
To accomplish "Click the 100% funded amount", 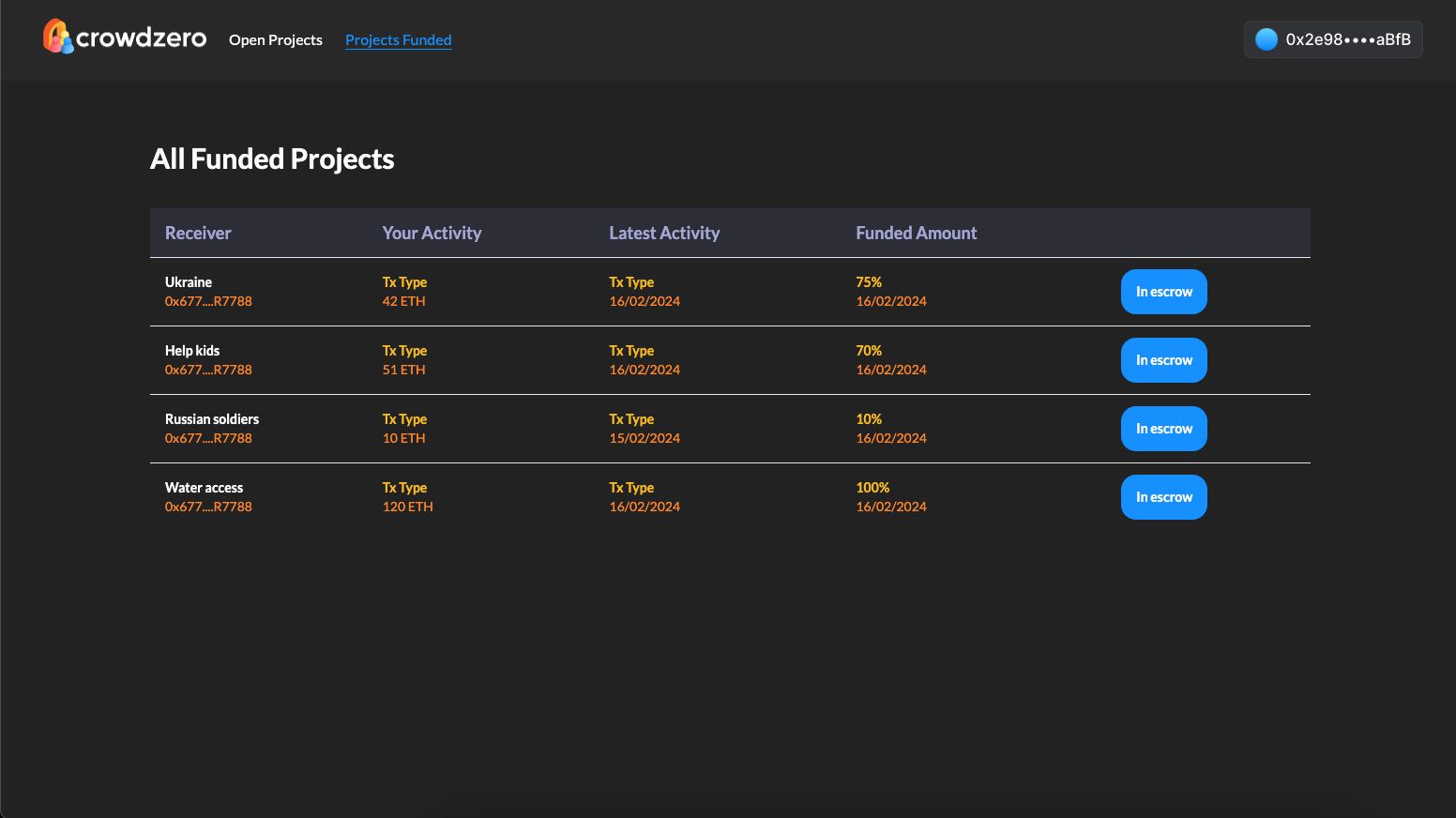I will click(872, 487).
